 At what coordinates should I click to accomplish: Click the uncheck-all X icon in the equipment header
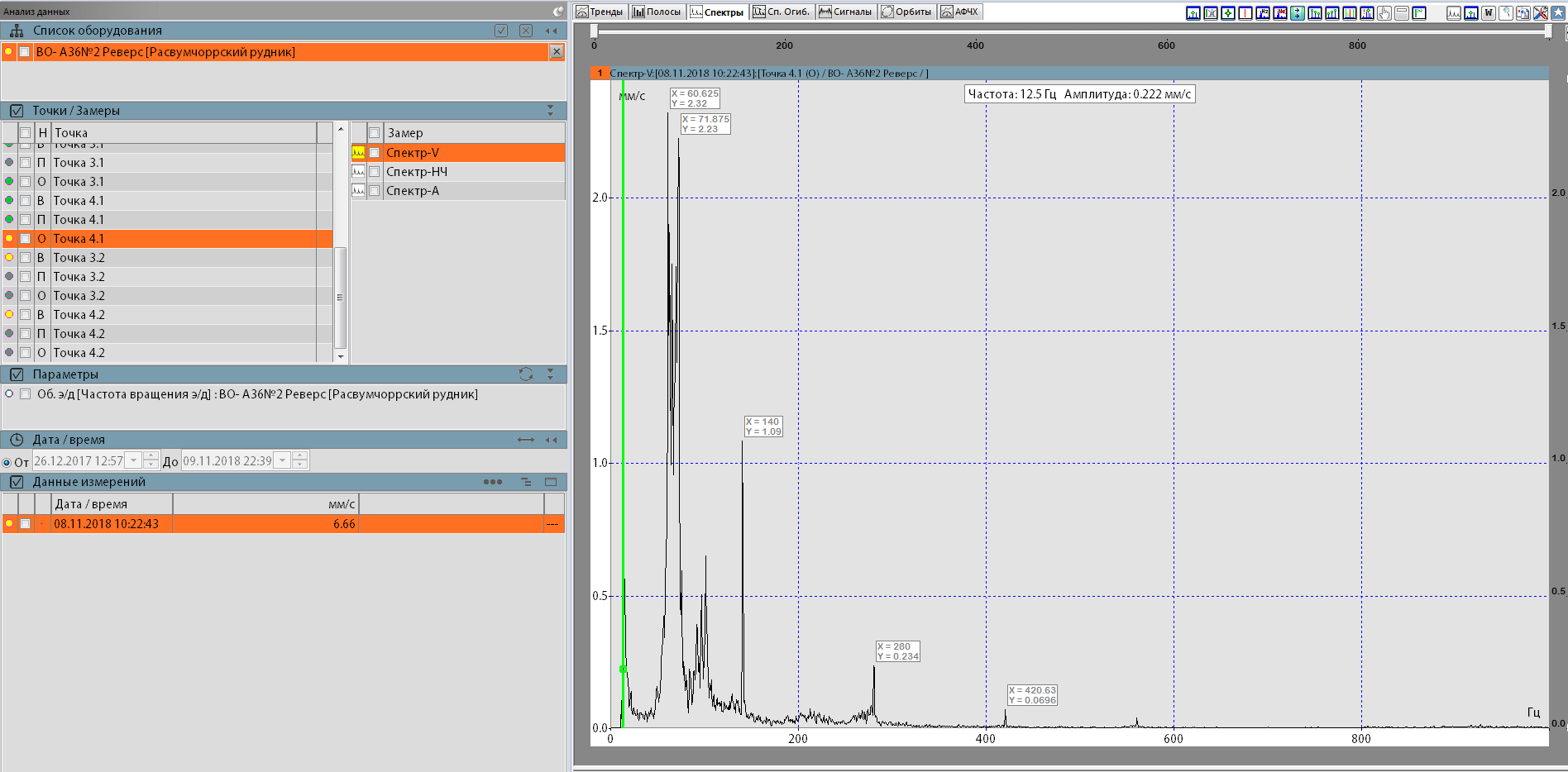(526, 31)
